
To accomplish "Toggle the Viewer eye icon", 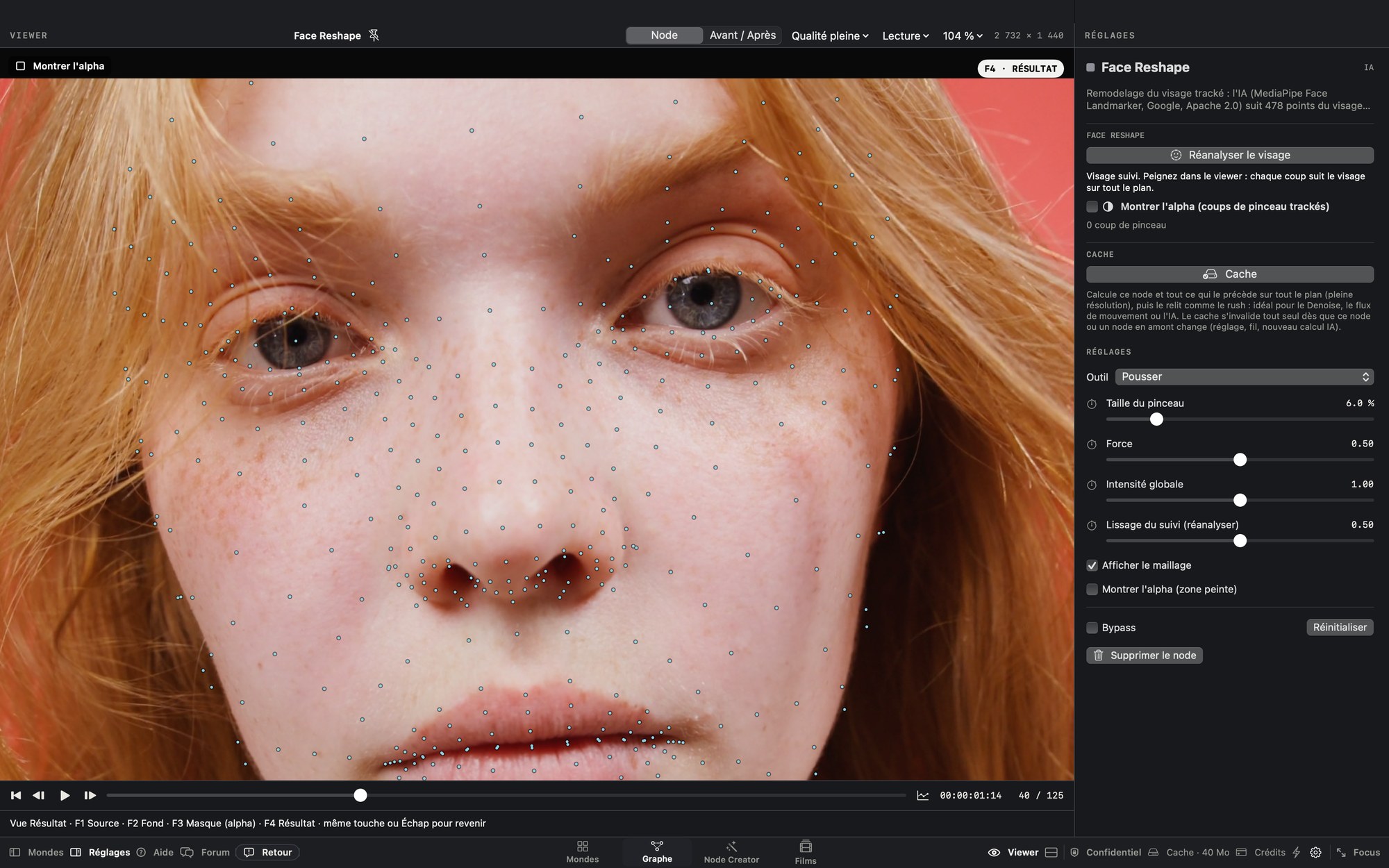I will 994,853.
